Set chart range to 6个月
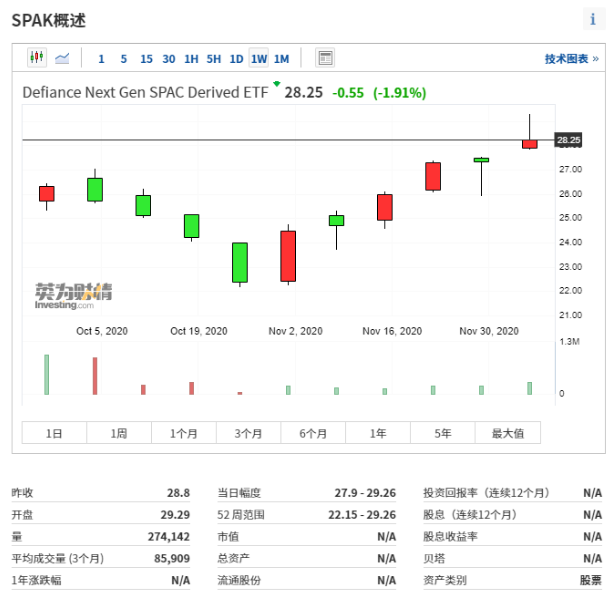The width and height of the screenshot is (610, 594). [x=313, y=433]
